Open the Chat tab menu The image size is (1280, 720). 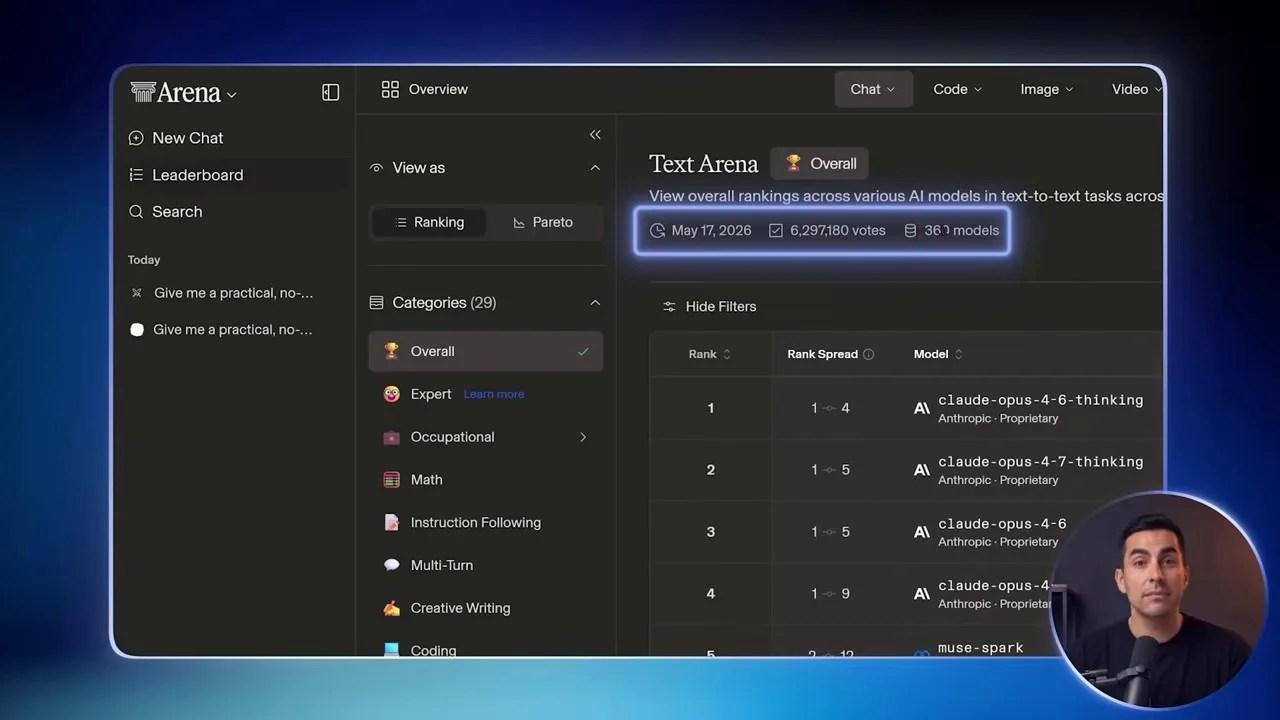pyautogui.click(x=873, y=89)
